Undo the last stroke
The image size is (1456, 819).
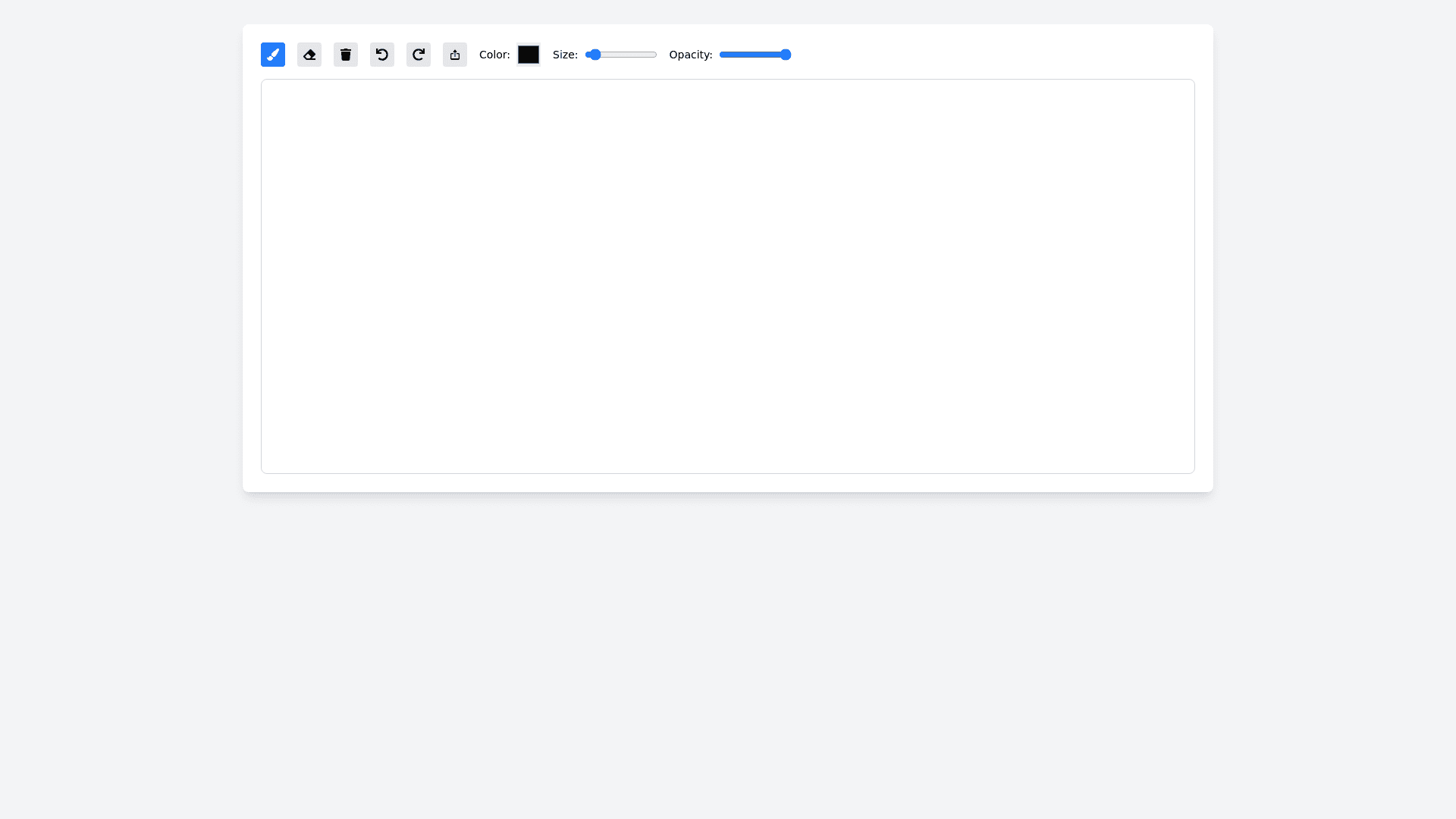click(382, 55)
